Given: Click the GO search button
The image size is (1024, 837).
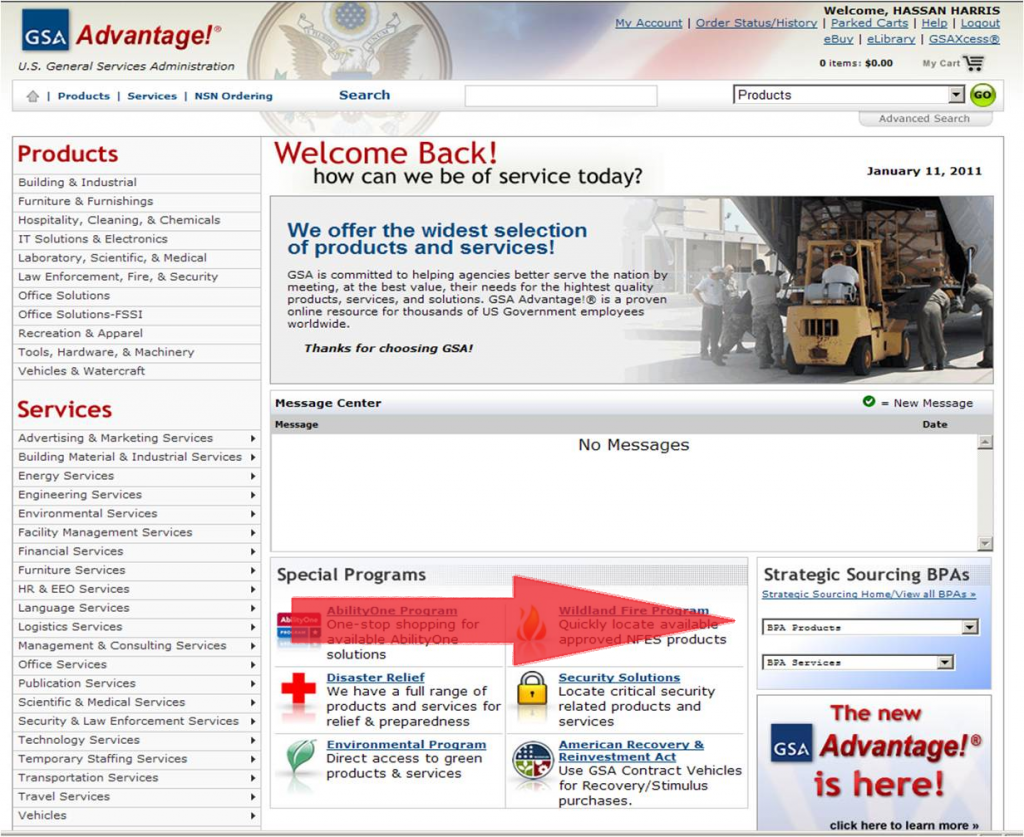Looking at the screenshot, I should pos(984,95).
